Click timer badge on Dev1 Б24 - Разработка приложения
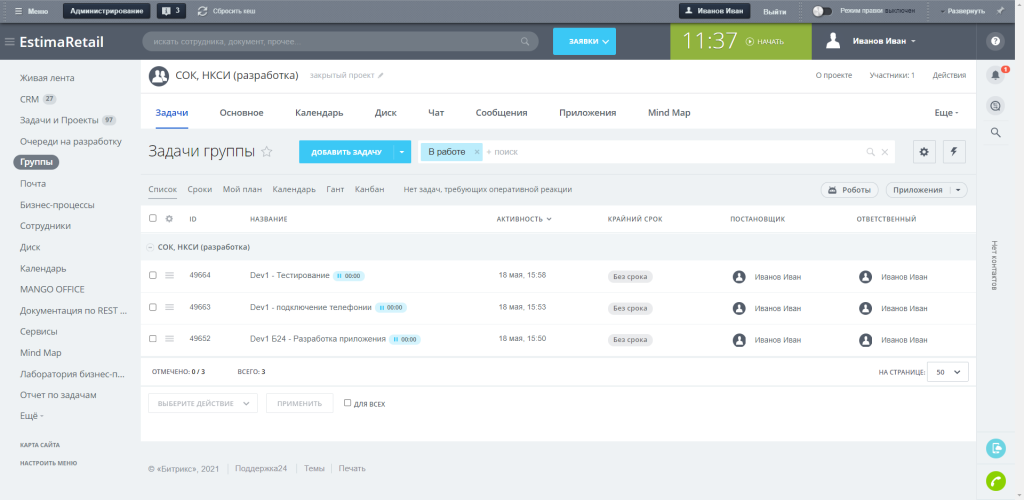The height and width of the screenshot is (500, 1024). pyautogui.click(x=405, y=339)
